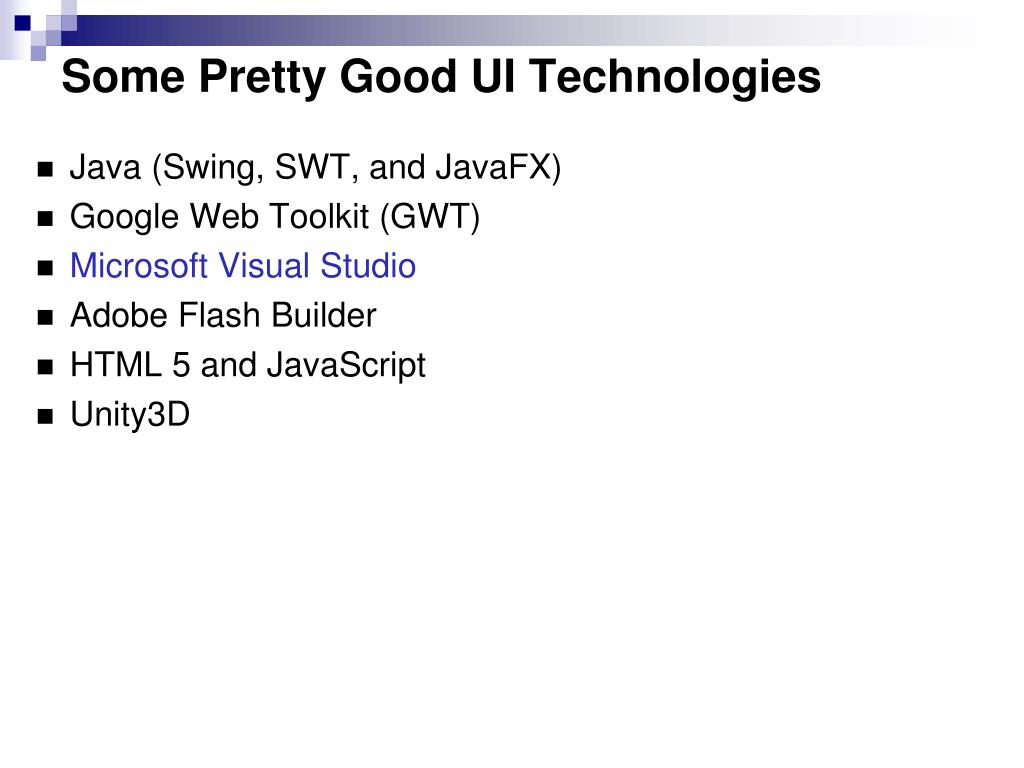Click the word Studio in the blue link
Viewport: 1024px width, 768px height.
(x=368, y=266)
